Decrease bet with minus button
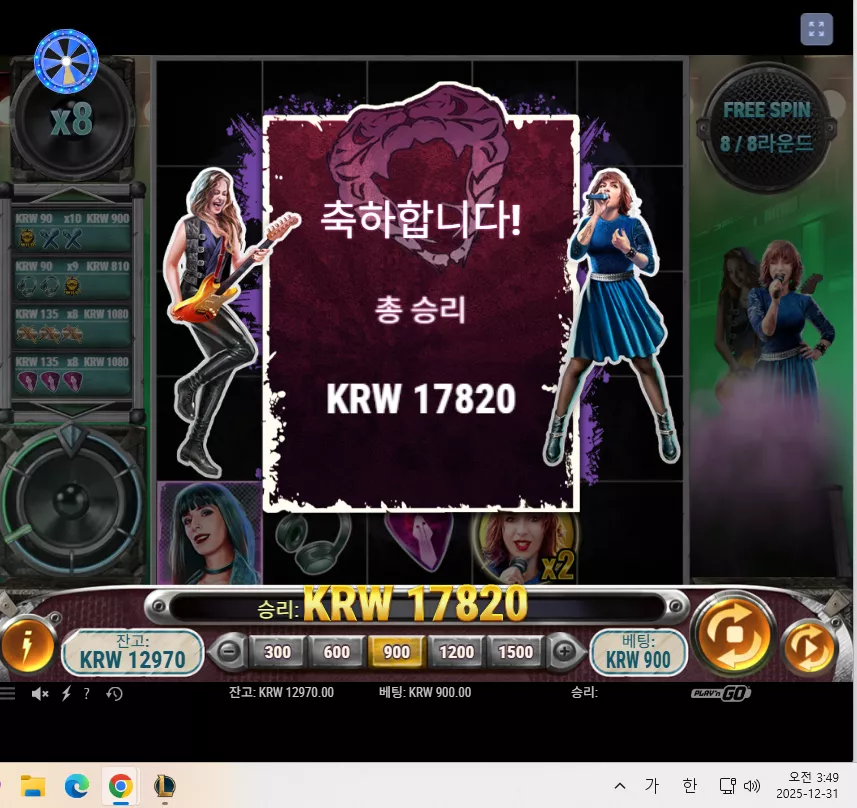The width and height of the screenshot is (857, 808). click(x=230, y=651)
